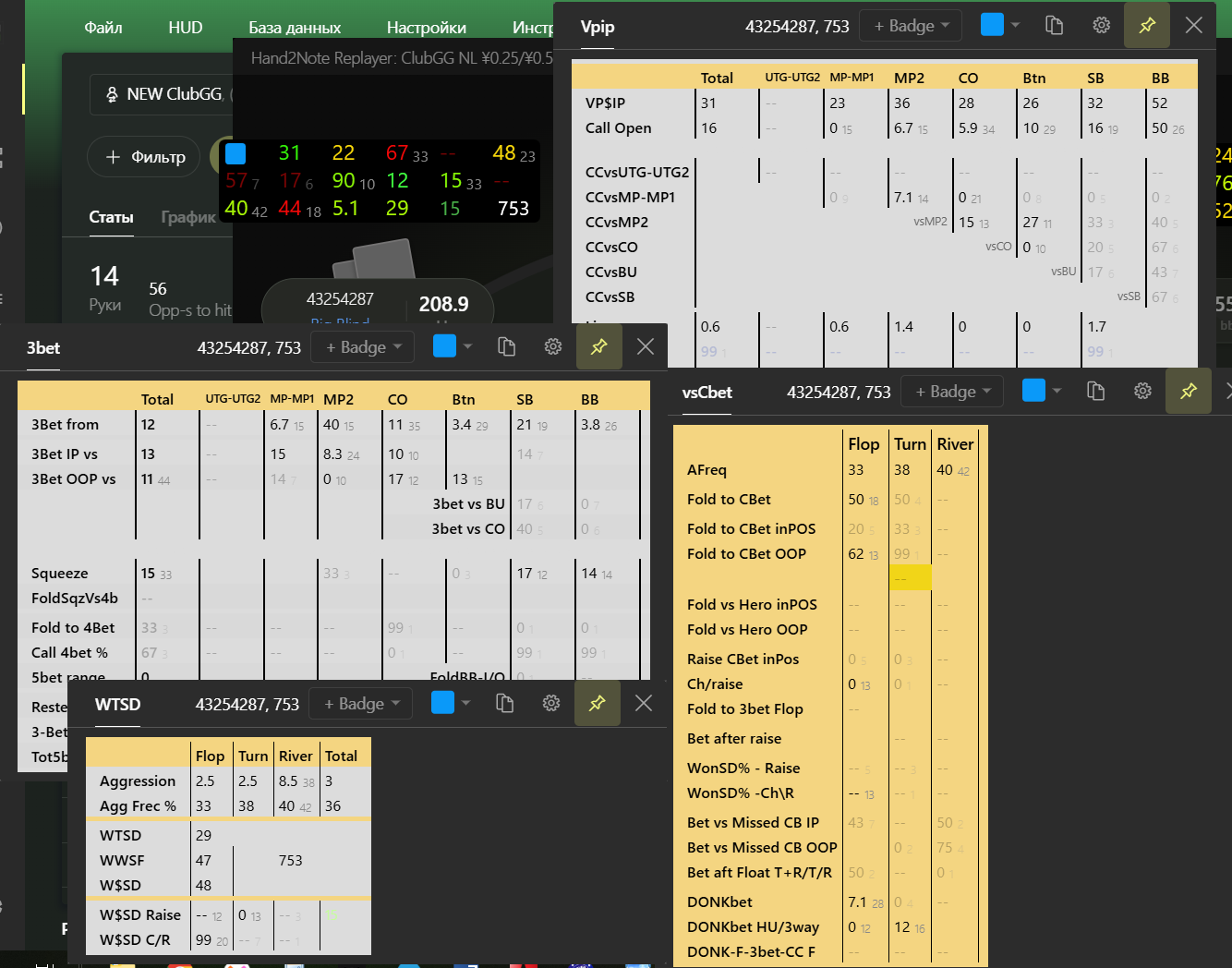1232x968 pixels.
Task: Copy stats in the vsCbet popup
Action: pos(1095,391)
